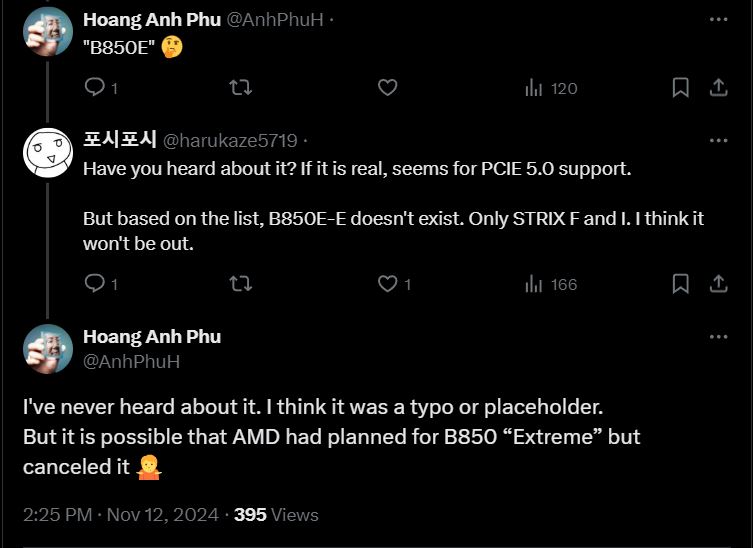Viewport: 753px width, 548px height.
Task: Open more options for the main tweet
Action: [x=718, y=337]
